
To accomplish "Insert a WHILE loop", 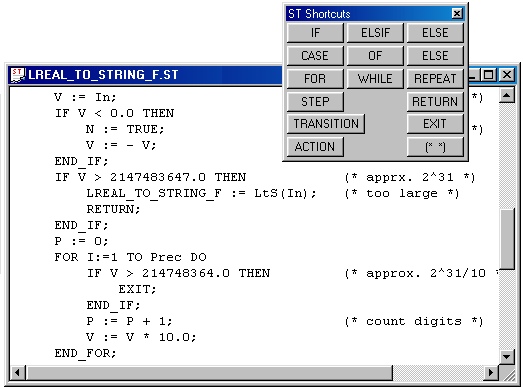I will click(x=375, y=78).
